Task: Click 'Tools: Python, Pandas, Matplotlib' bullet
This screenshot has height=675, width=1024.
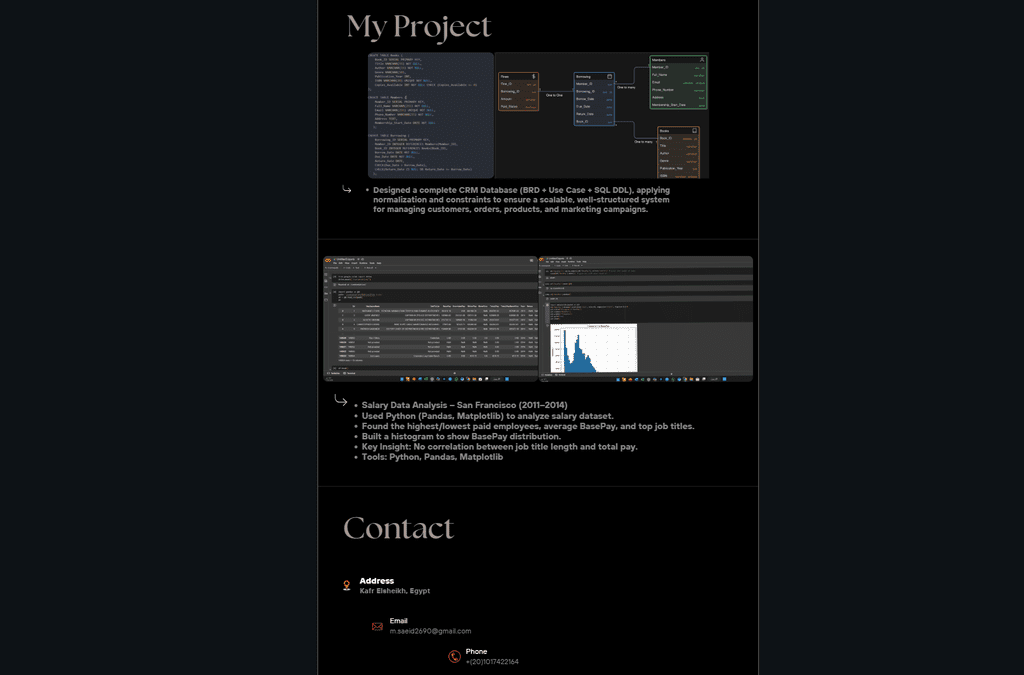Action: click(x=432, y=458)
